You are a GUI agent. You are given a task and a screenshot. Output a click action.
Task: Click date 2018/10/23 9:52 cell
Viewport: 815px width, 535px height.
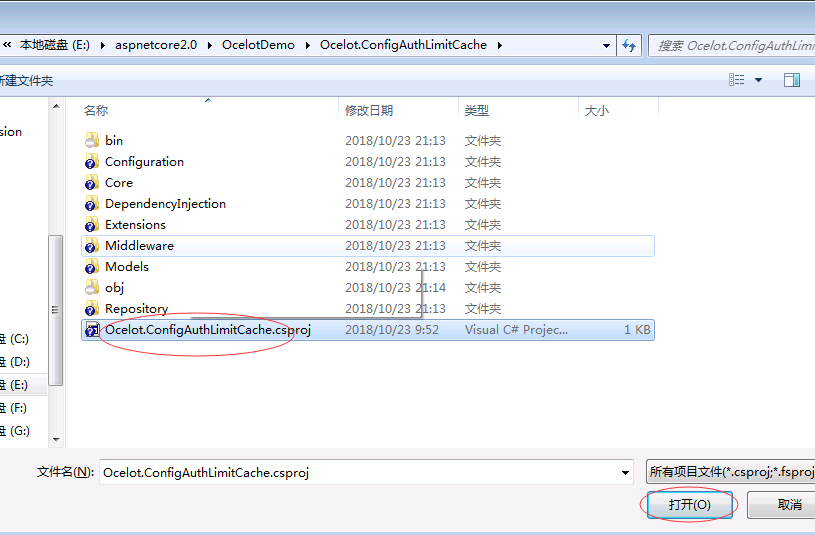[392, 330]
